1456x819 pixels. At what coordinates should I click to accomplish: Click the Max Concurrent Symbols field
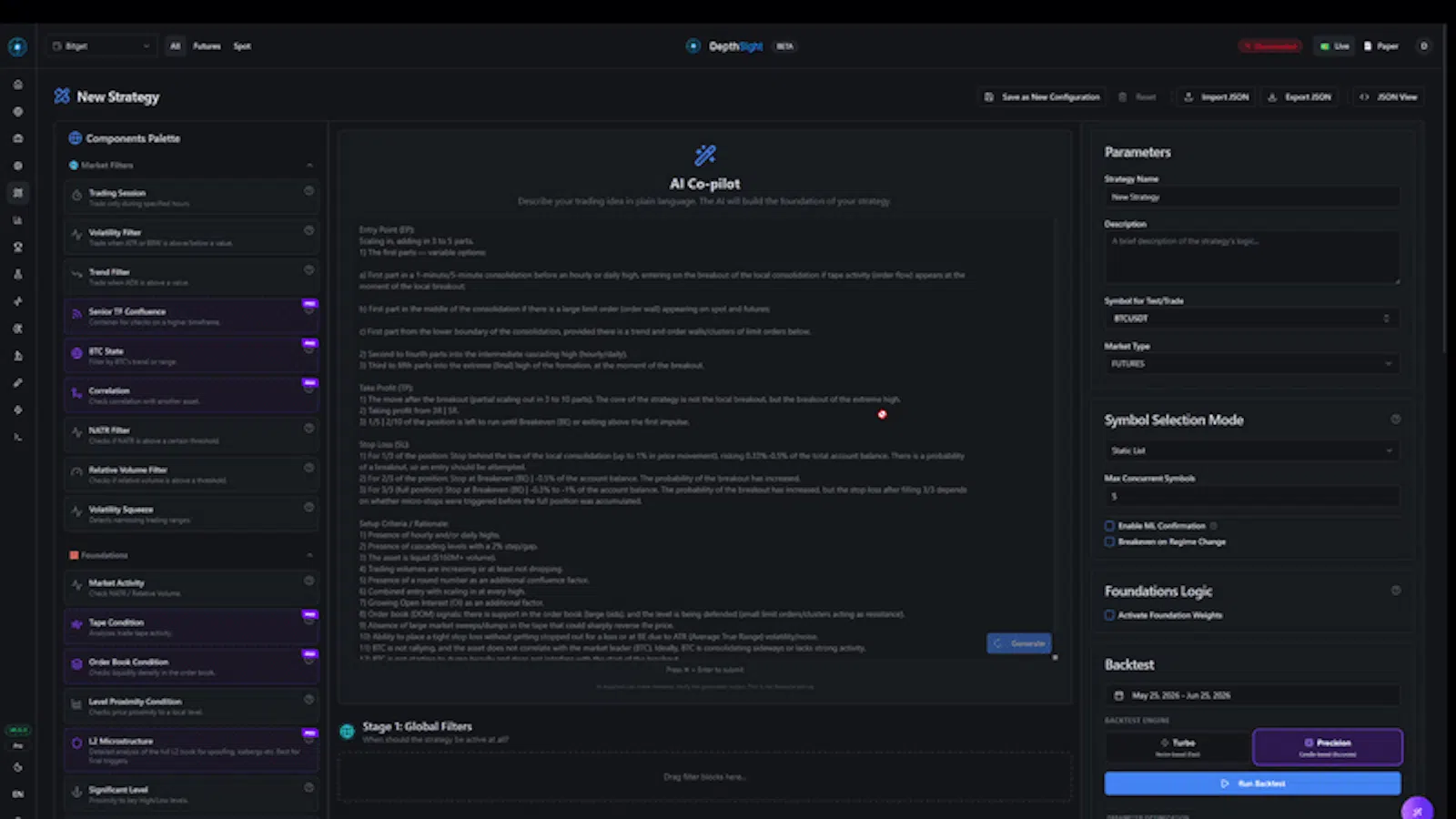point(1252,496)
